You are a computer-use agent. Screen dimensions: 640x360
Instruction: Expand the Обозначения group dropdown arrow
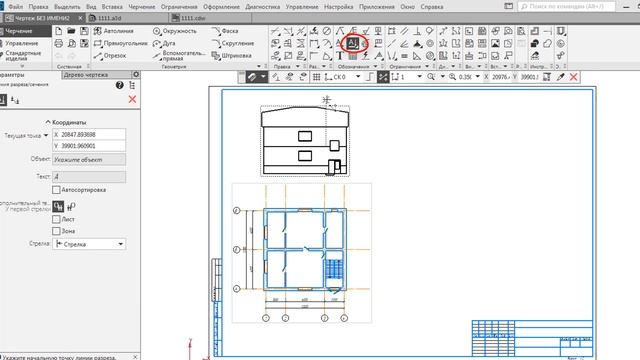pos(375,66)
